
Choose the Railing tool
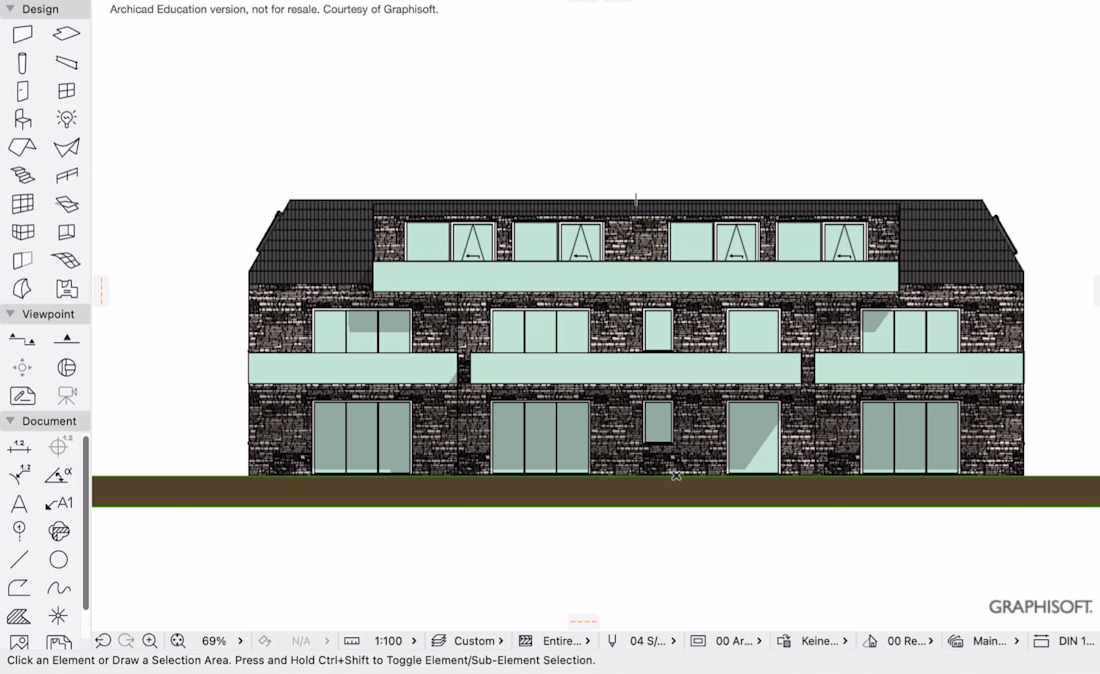tap(67, 175)
